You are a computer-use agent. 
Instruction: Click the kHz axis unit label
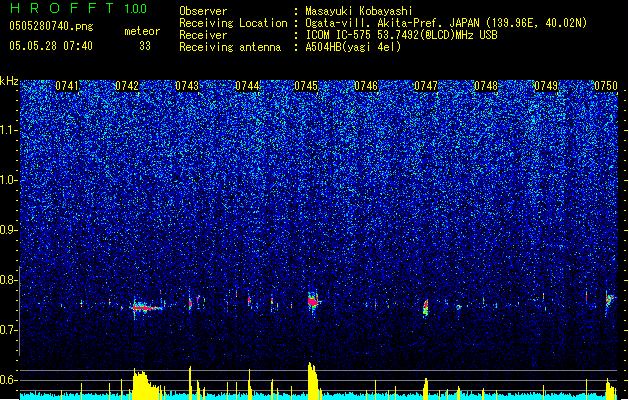9,81
